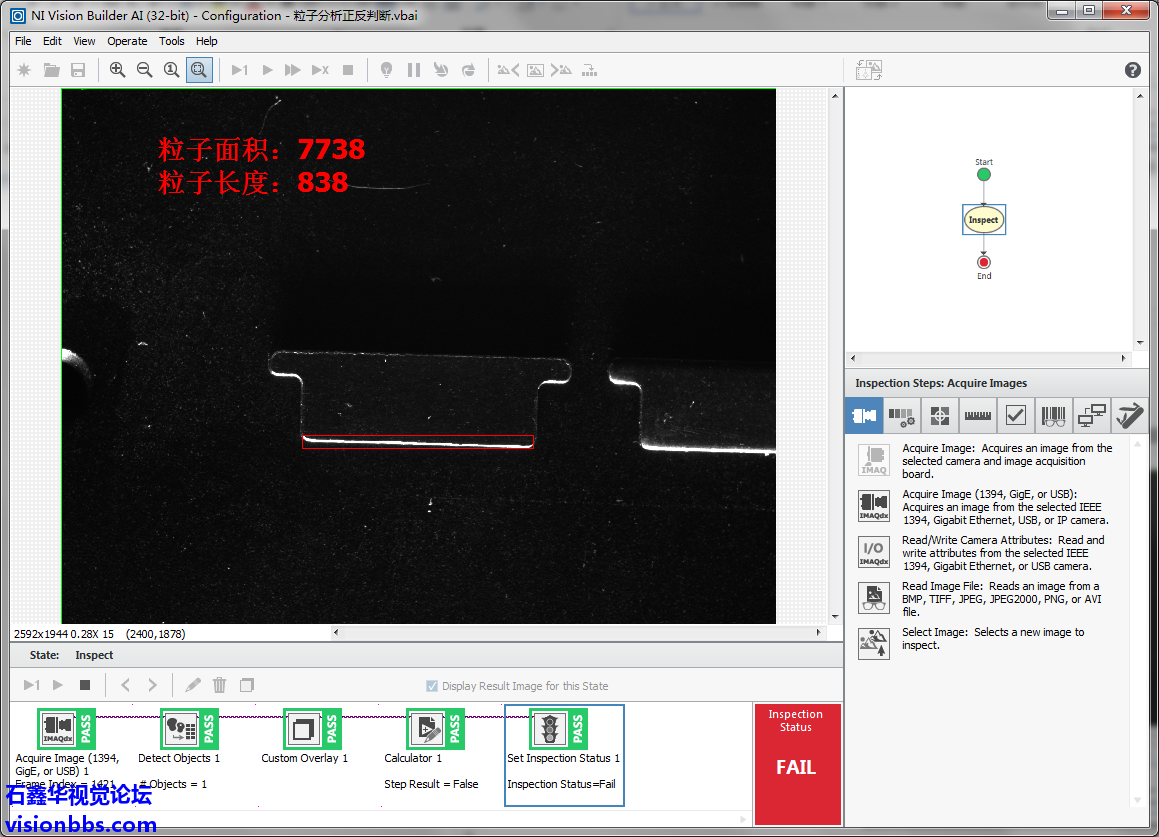Select the Zoom to Fit tool
The height and width of the screenshot is (837, 1159).
[199, 70]
